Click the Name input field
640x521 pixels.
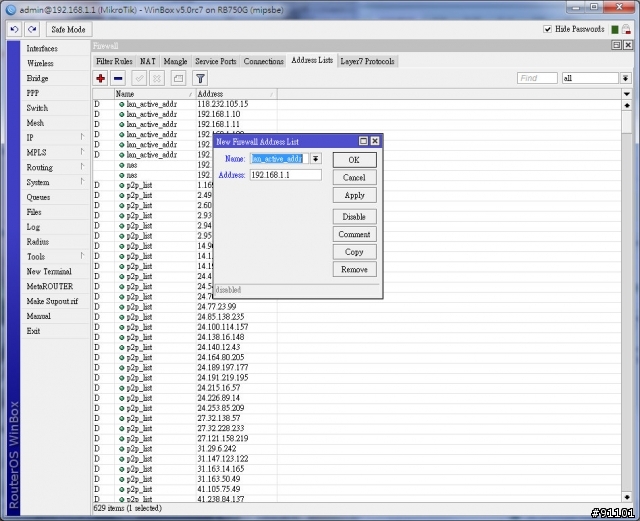pos(280,158)
